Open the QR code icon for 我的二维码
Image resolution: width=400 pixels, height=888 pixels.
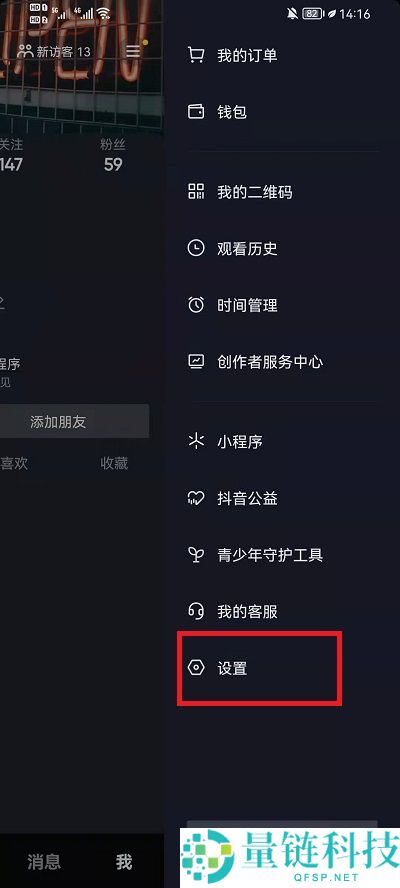coord(196,191)
